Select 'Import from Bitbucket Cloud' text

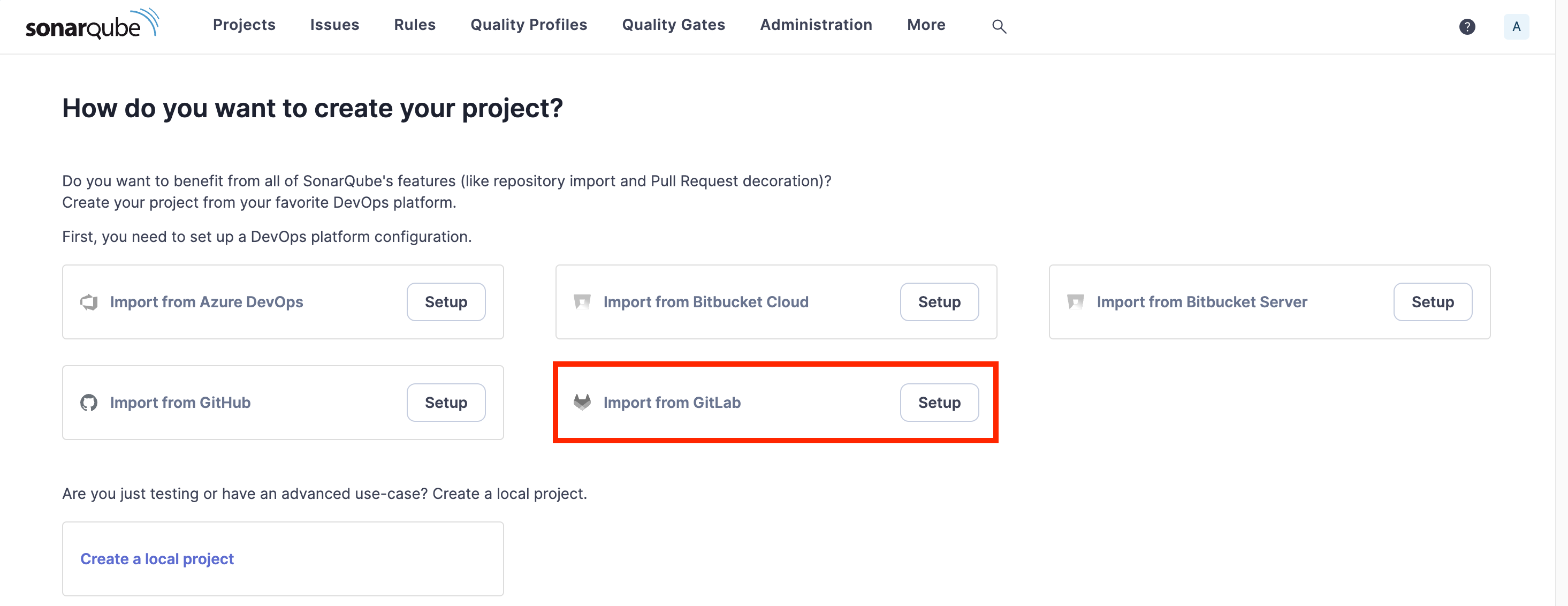tap(706, 302)
